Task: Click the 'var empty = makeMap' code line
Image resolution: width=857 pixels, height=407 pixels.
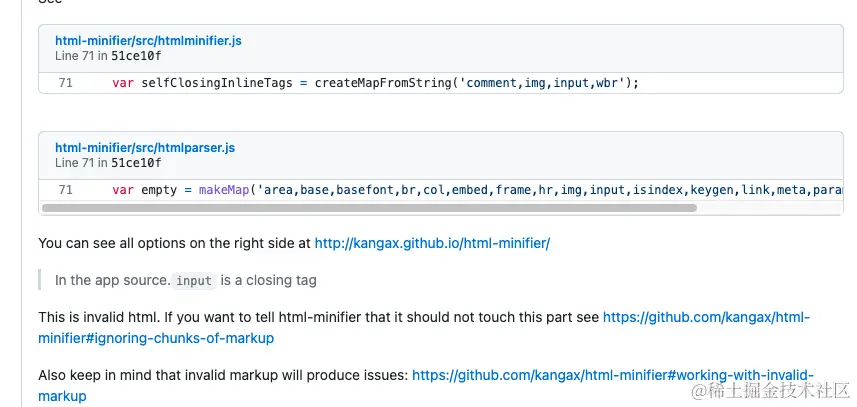Action: click(478, 190)
